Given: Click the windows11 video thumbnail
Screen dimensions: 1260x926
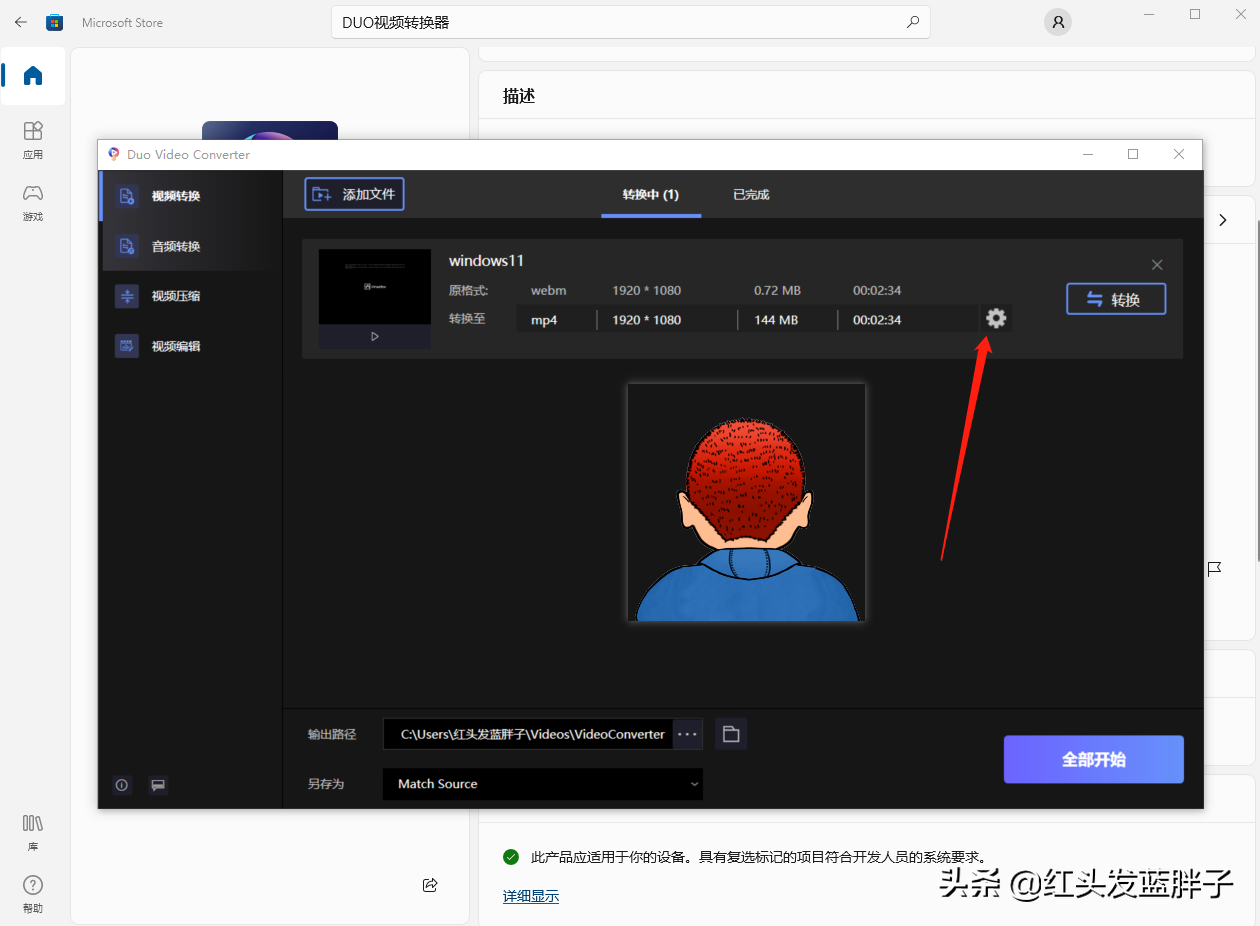Looking at the screenshot, I should point(375,287).
